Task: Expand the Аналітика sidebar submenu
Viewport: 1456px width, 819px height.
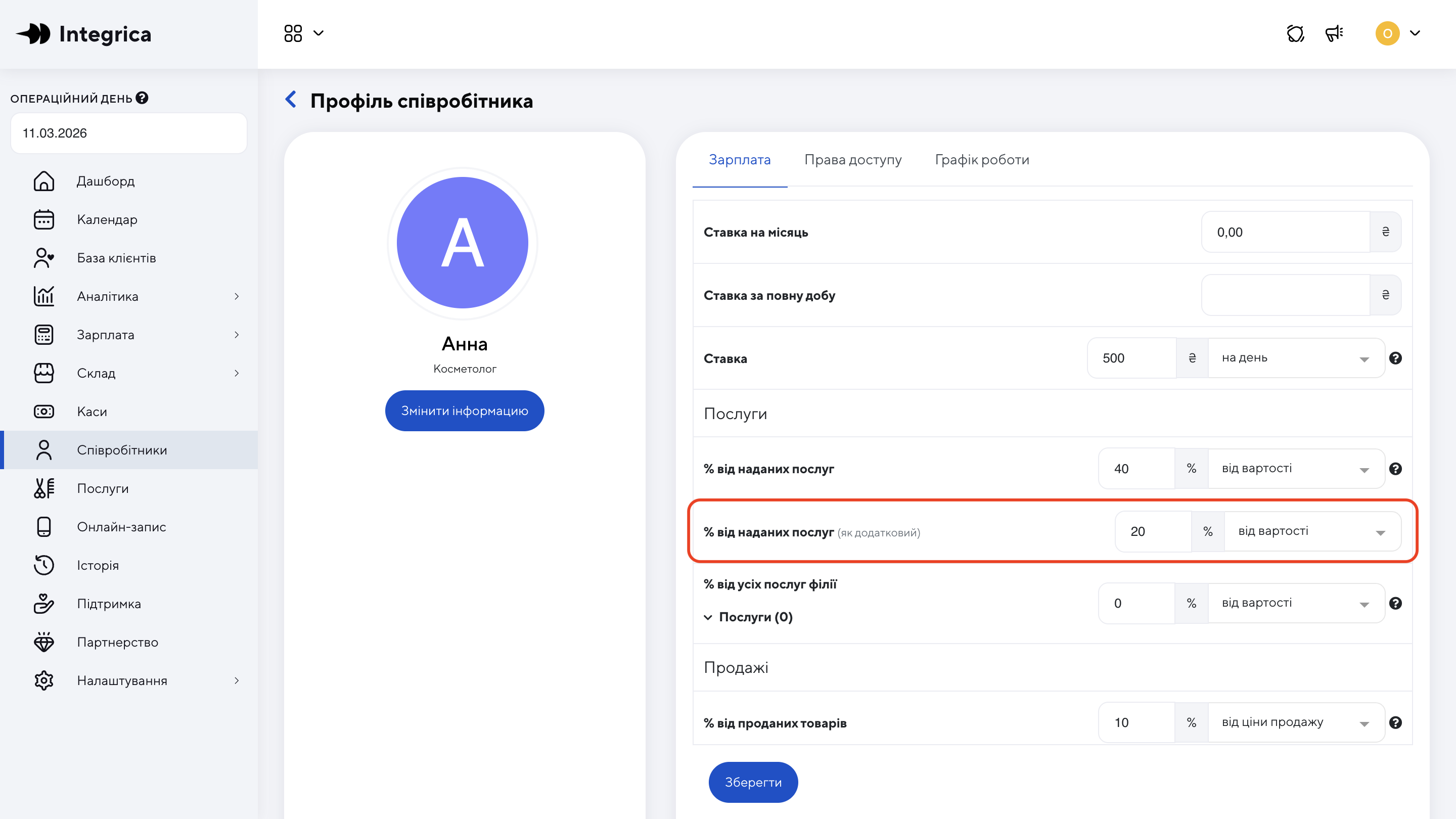Action: (x=236, y=296)
